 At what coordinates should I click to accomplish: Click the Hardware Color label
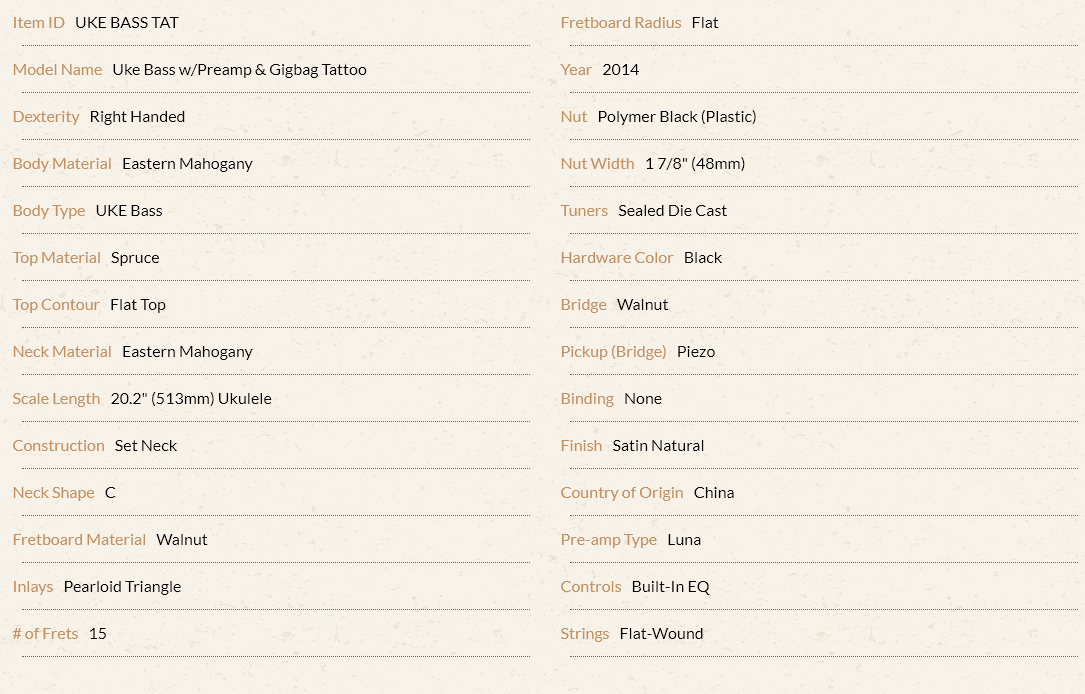617,258
